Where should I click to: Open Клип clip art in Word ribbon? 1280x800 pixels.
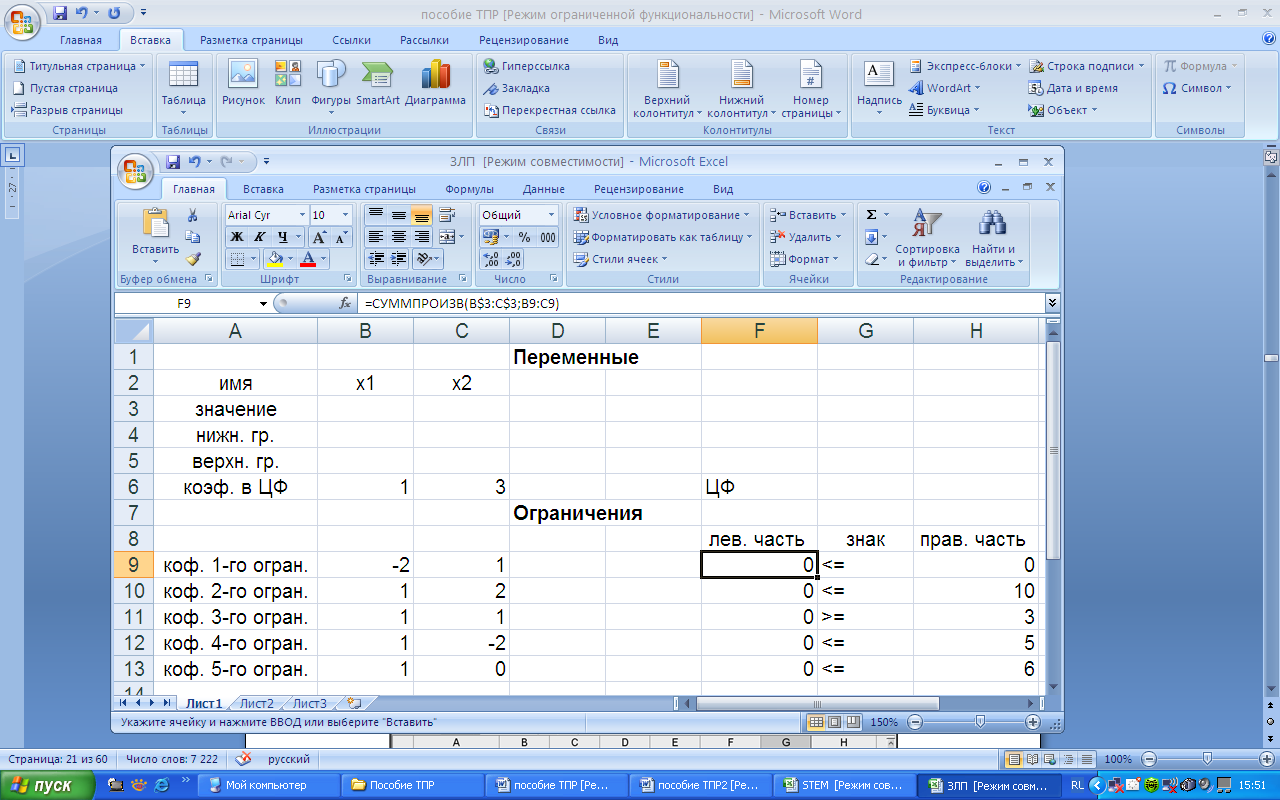coord(288,83)
